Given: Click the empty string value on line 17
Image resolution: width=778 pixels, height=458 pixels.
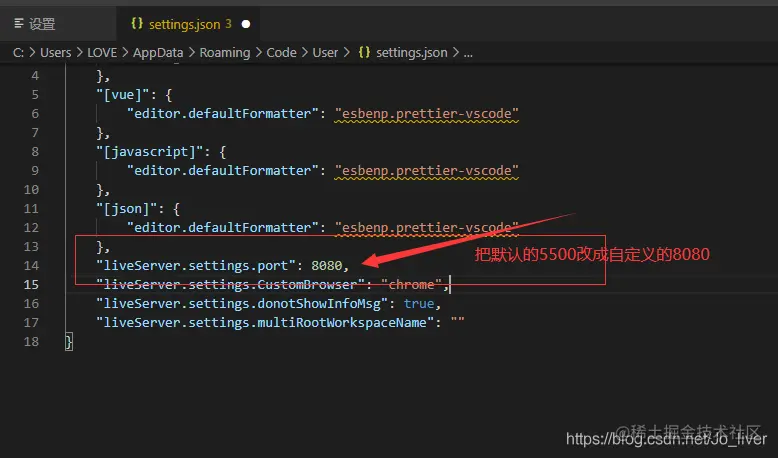Looking at the screenshot, I should tap(457, 322).
